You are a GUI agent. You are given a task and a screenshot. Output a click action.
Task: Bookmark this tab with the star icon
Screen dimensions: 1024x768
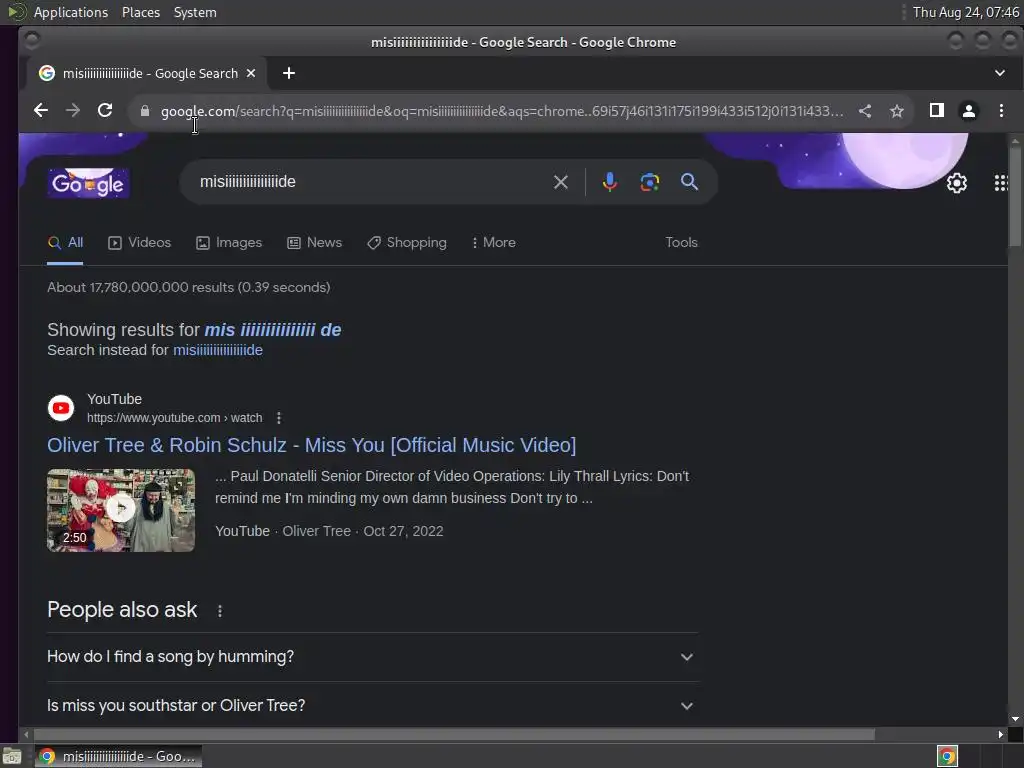897,111
